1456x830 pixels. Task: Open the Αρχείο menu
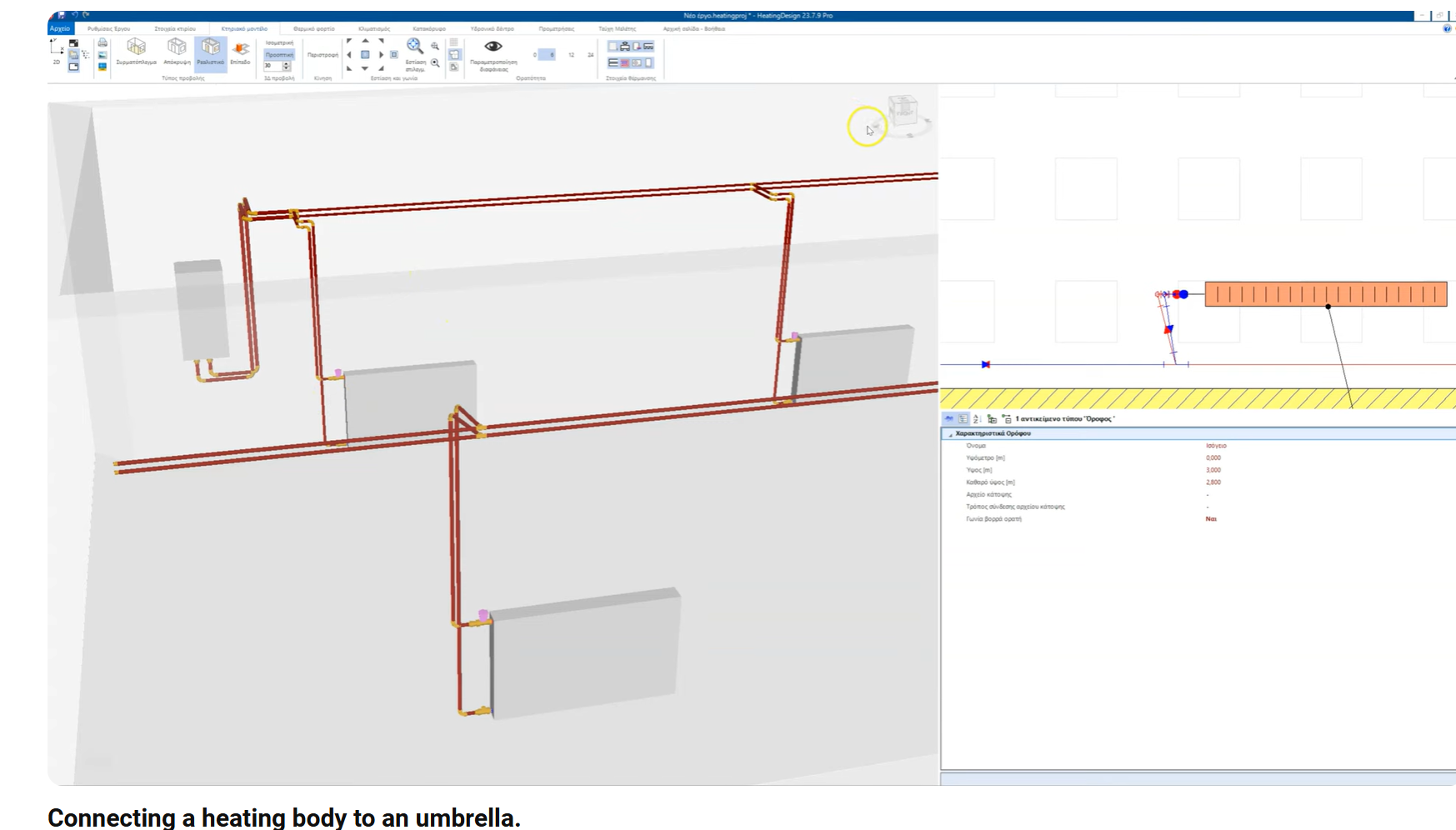coord(60,29)
